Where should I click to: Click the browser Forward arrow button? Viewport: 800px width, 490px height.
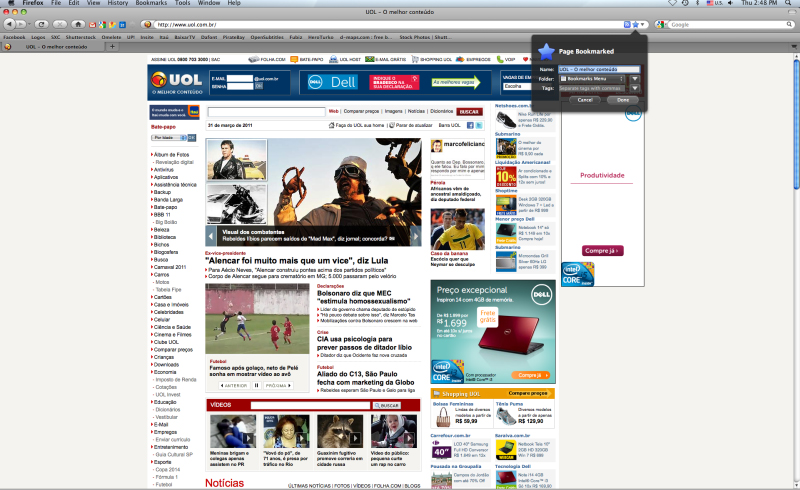(x=20, y=24)
